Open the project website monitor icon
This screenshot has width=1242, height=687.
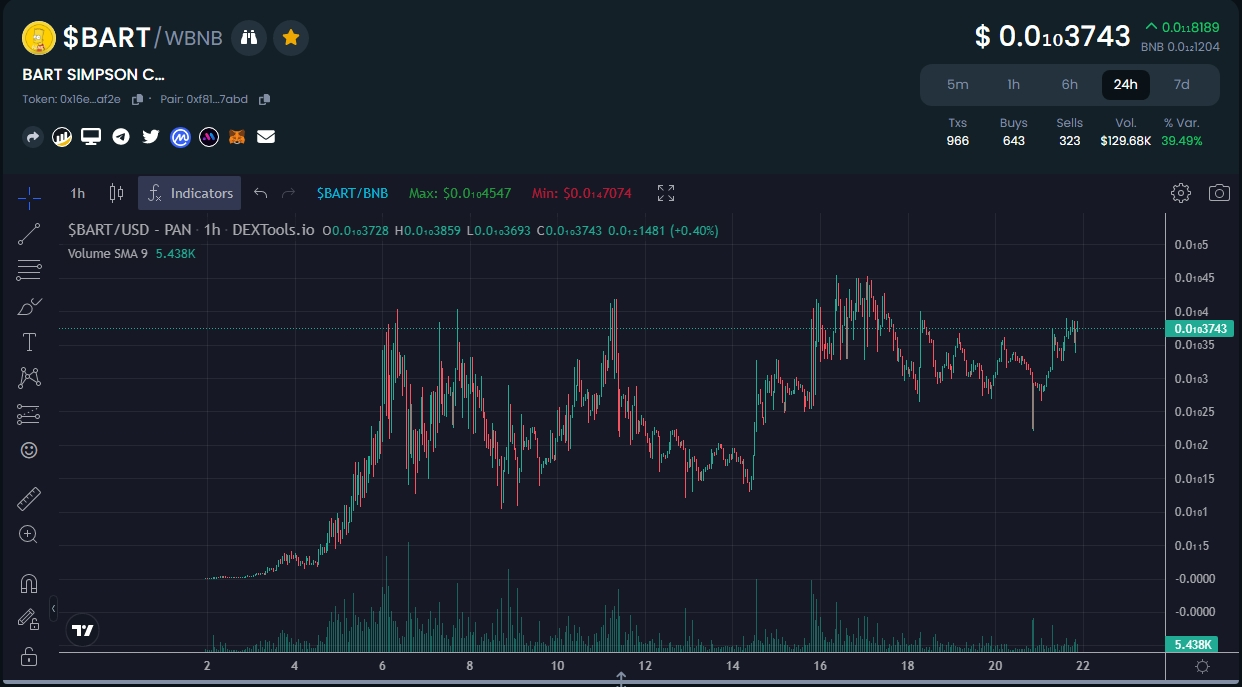point(91,137)
